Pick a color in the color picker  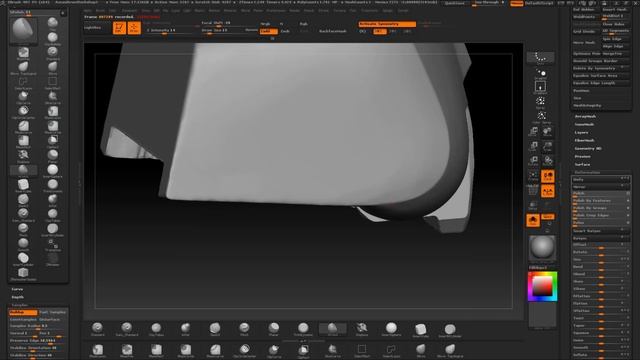542,286
